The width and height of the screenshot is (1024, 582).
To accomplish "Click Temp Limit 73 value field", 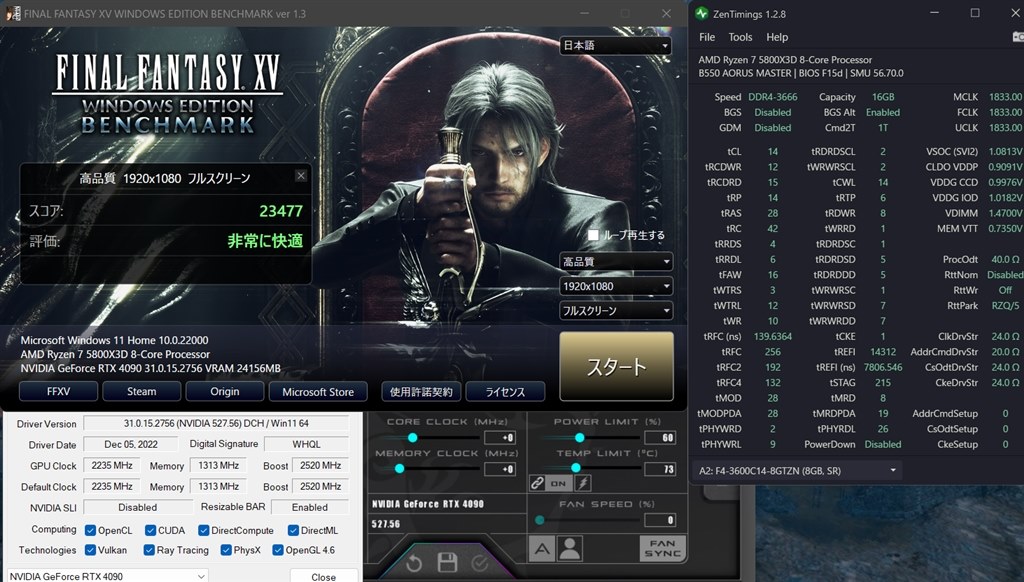I will pos(660,469).
